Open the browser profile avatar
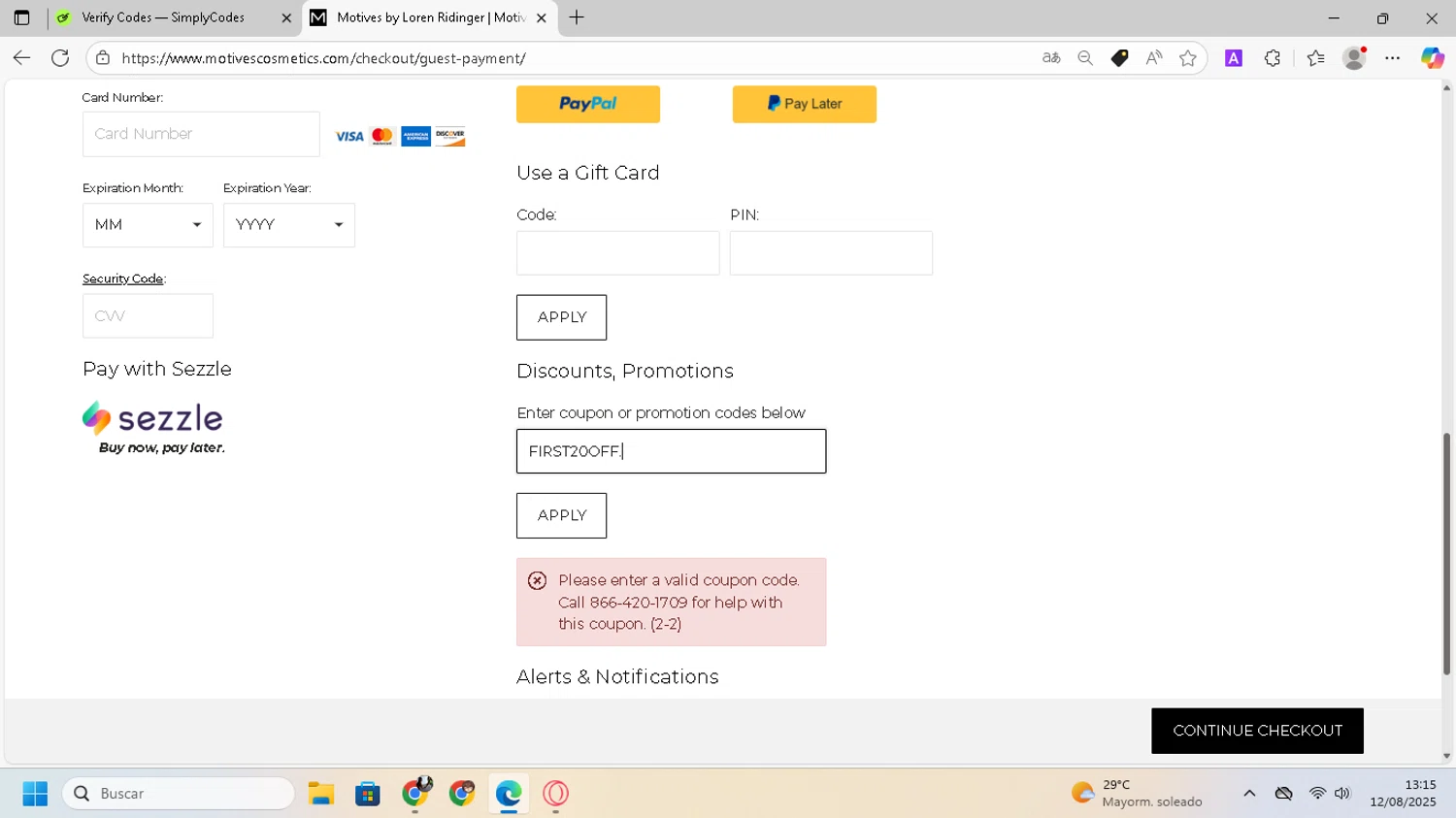Screen dimensions: 1456x818 tap(1354, 58)
